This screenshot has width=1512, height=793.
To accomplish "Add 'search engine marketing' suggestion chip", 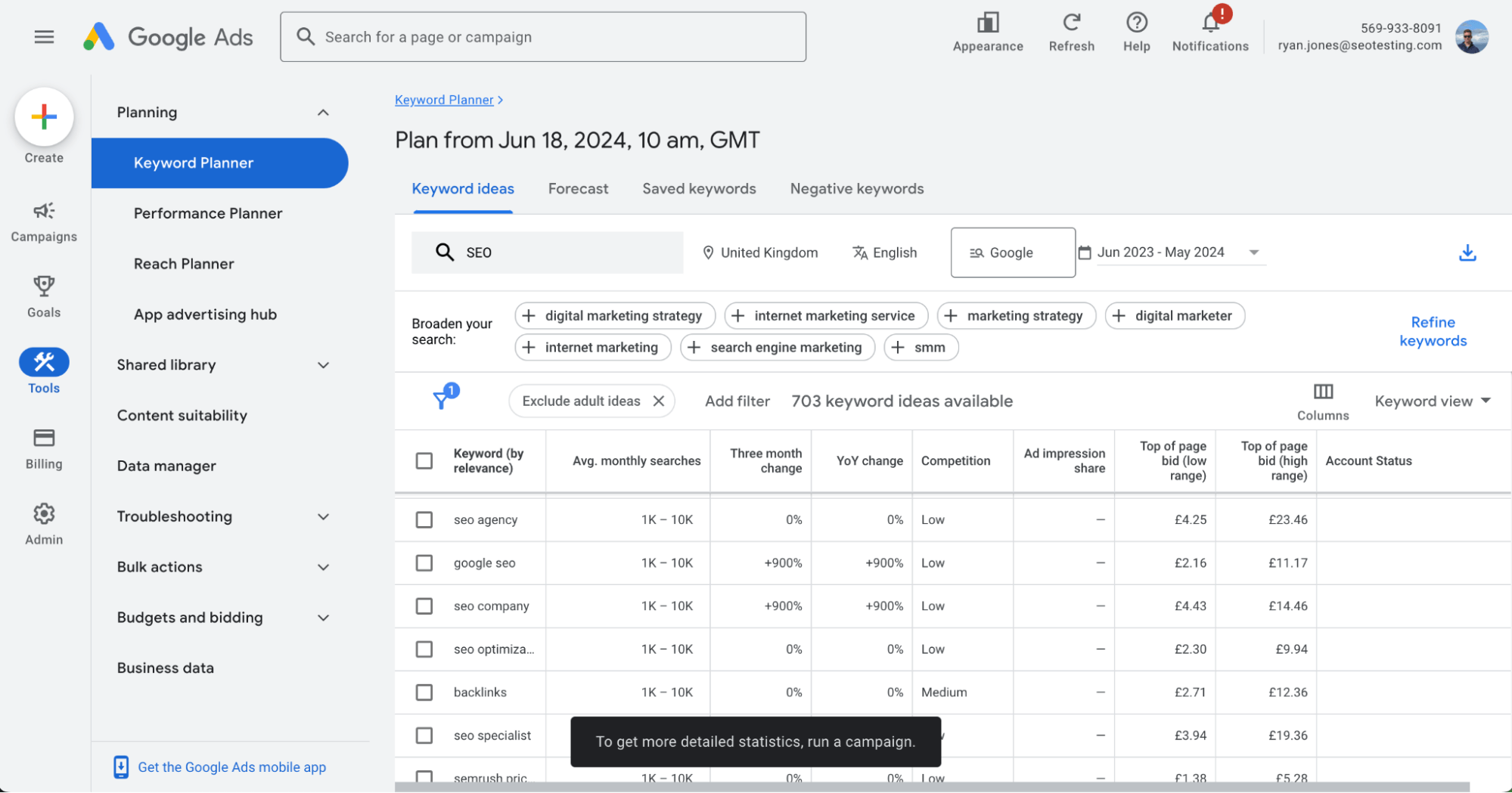I will coord(777,348).
